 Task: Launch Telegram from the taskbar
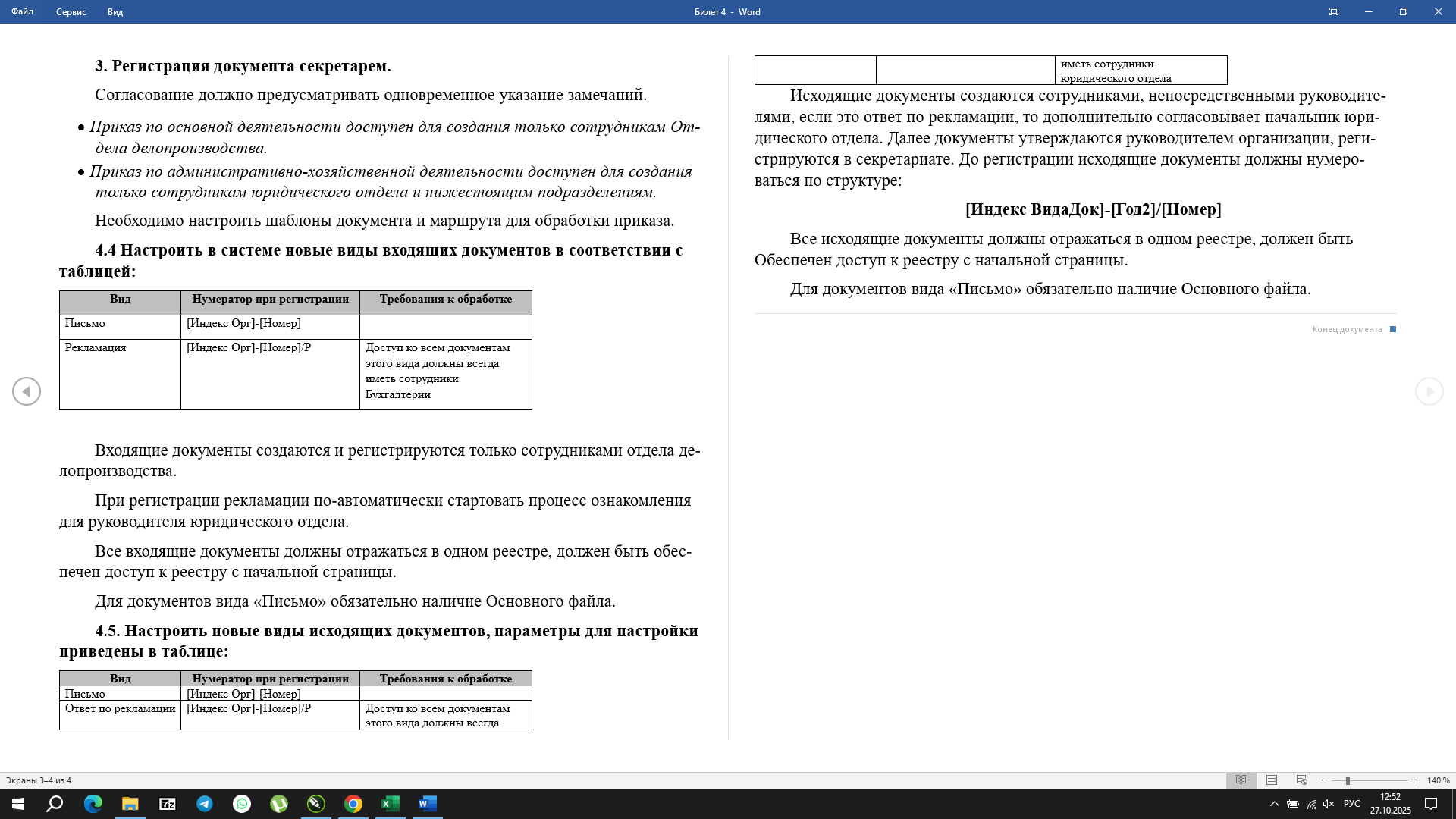(205, 805)
